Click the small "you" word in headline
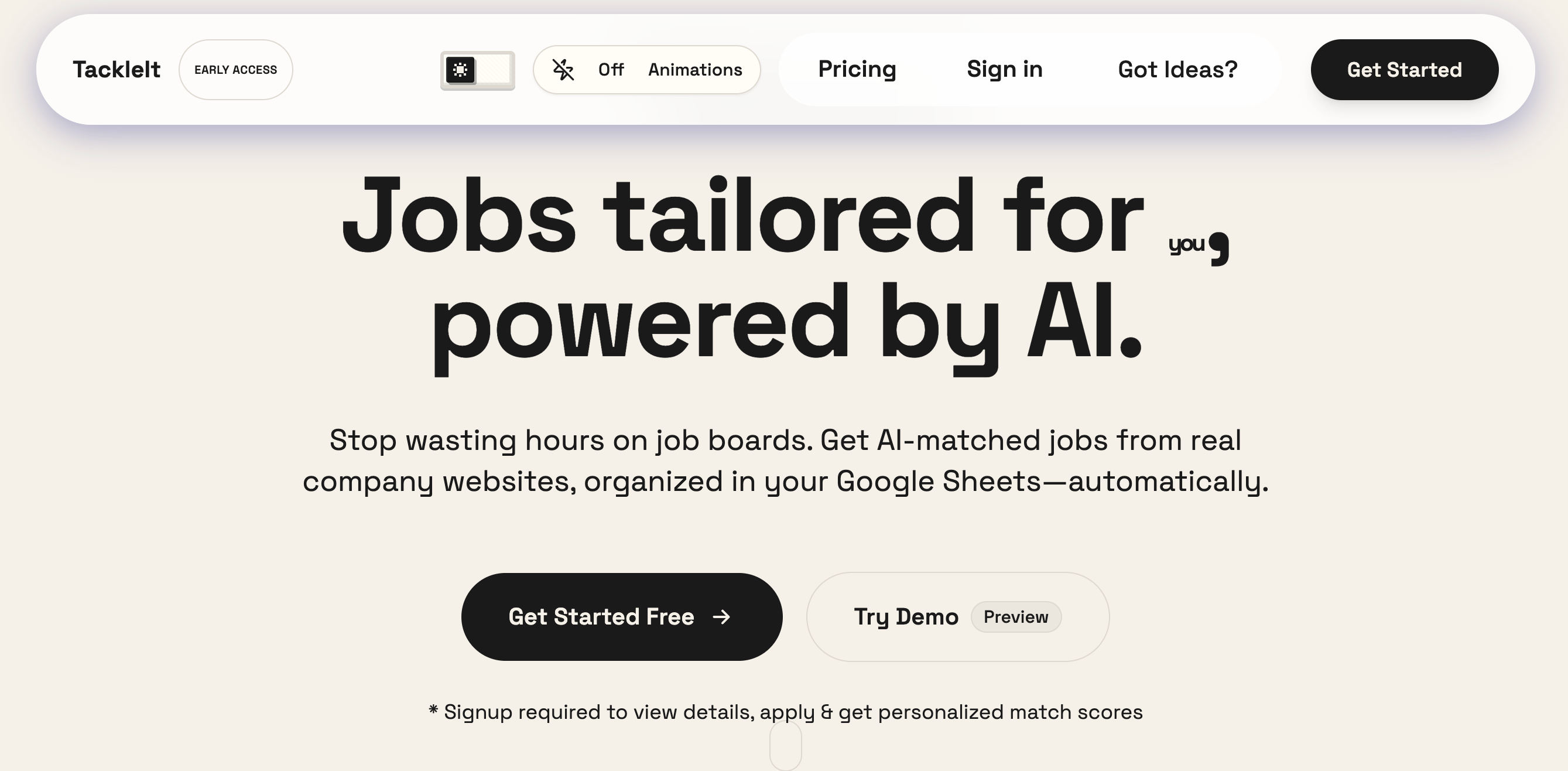Screen dimensions: 1568x771 click(x=1186, y=244)
